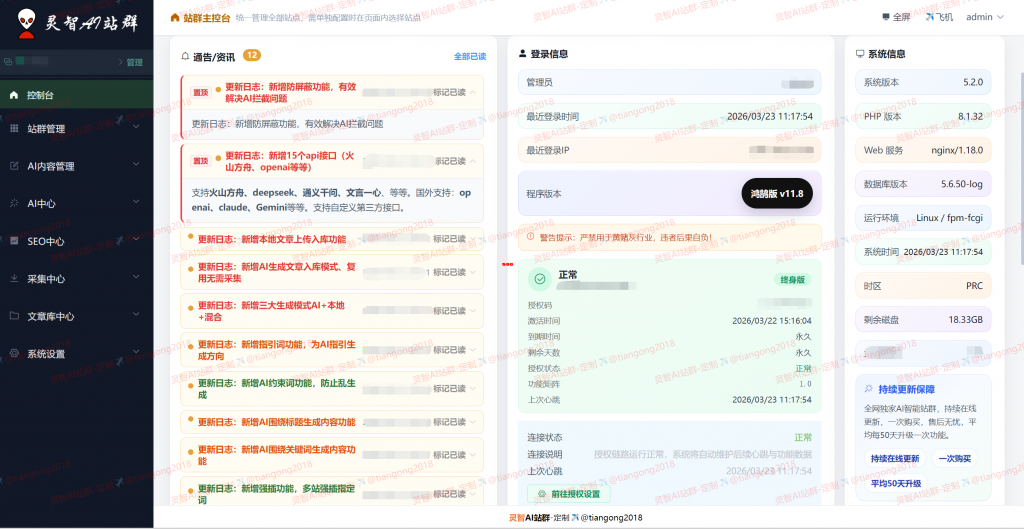Screen dimensions: 1024x529
Task: Click the gear icon beside 系统设置
Action: coord(14,354)
